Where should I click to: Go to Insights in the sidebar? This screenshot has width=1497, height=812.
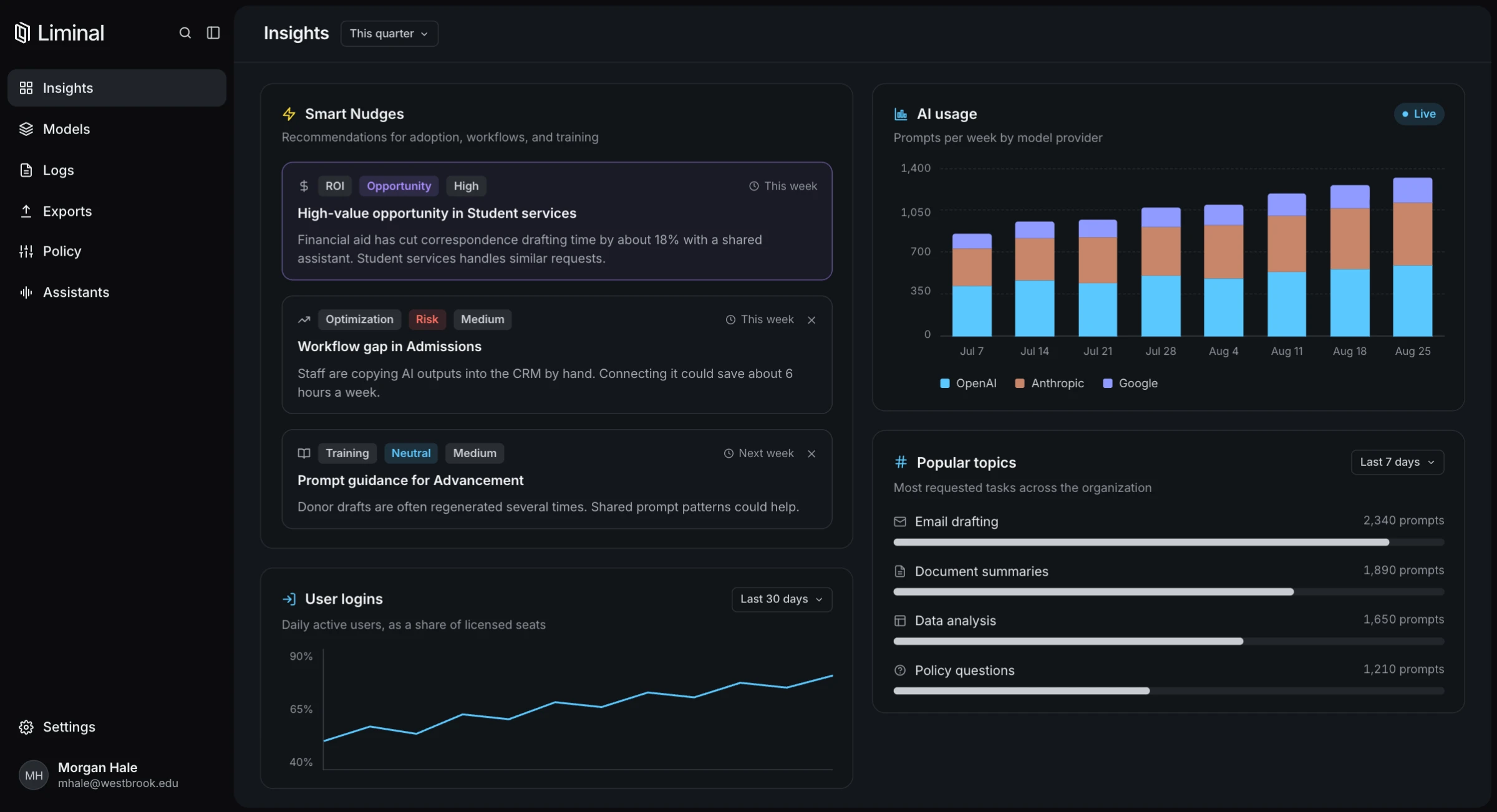(117, 88)
